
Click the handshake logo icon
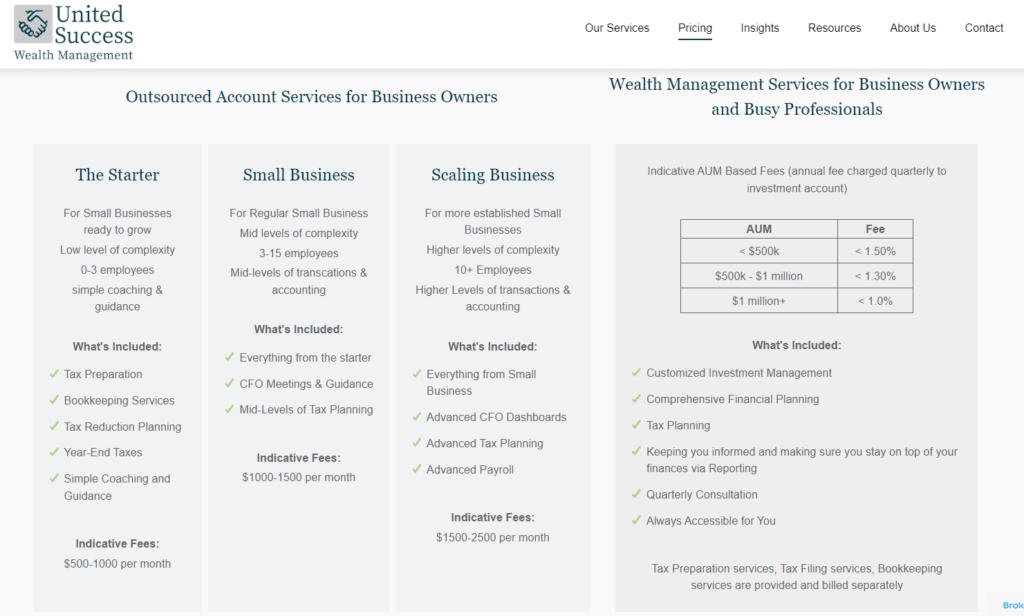click(x=31, y=24)
